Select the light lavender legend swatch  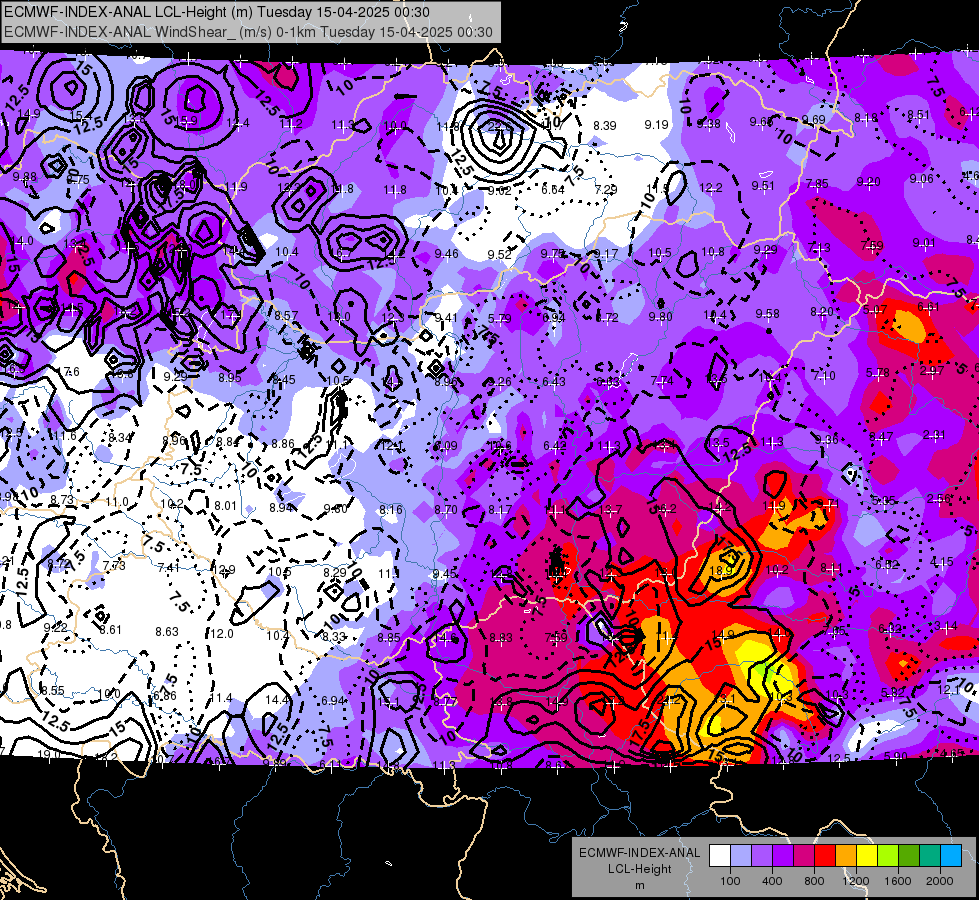(x=741, y=856)
